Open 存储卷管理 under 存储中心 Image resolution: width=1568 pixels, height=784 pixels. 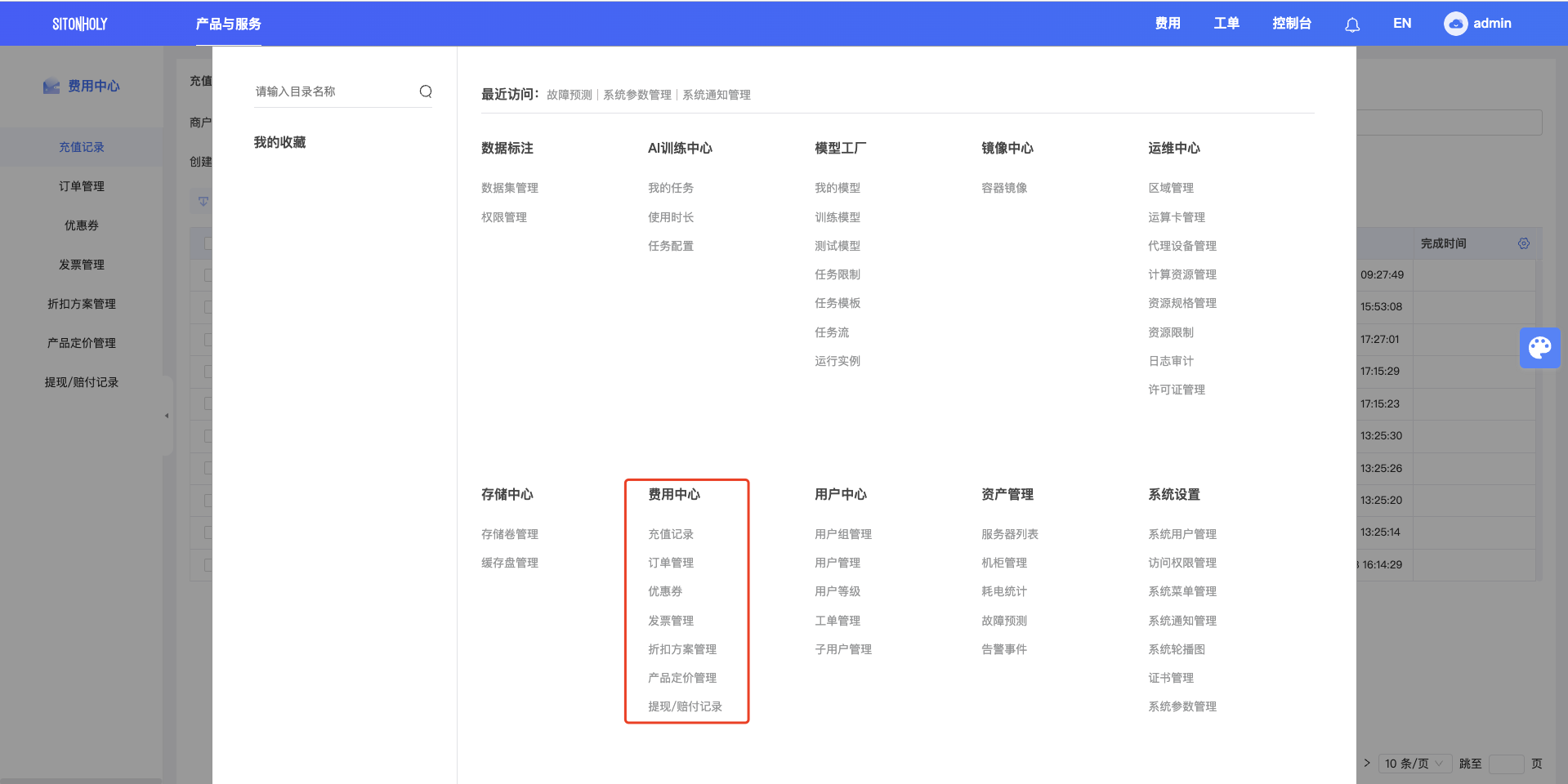[510, 534]
